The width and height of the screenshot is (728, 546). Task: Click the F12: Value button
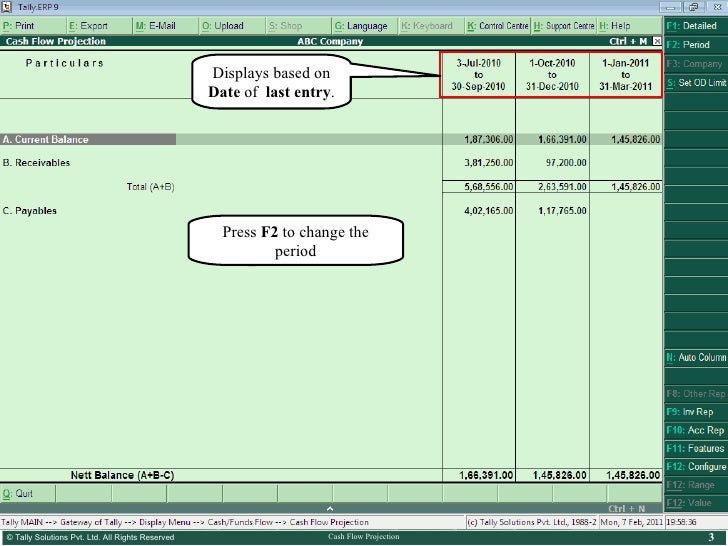[x=696, y=503]
